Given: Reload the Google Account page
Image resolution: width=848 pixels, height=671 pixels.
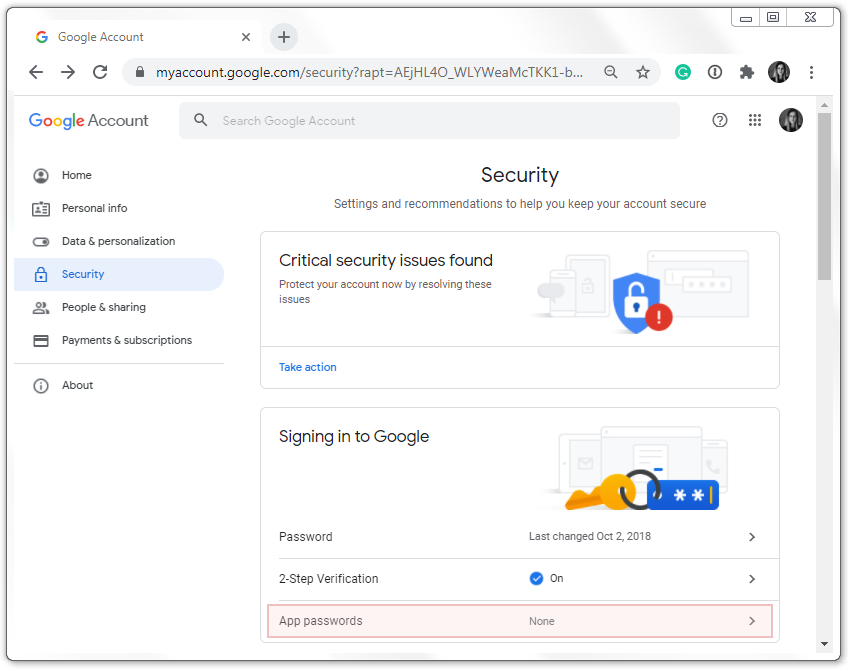Looking at the screenshot, I should [100, 72].
